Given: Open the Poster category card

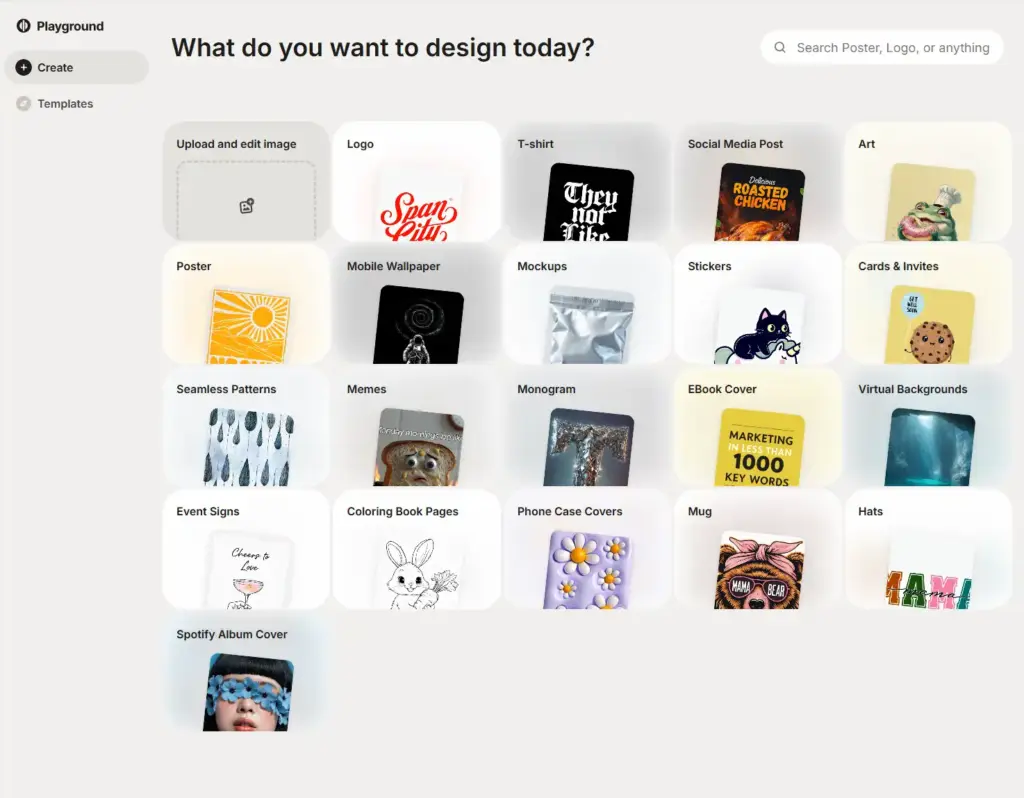Looking at the screenshot, I should (246, 304).
